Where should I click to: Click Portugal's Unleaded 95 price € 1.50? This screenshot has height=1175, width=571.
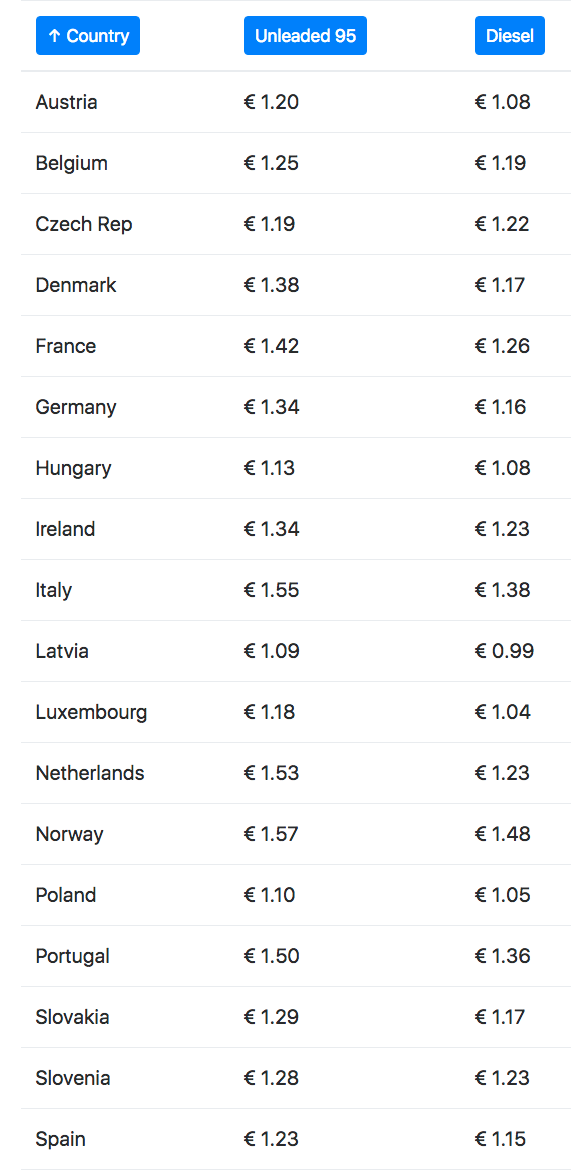[271, 956]
